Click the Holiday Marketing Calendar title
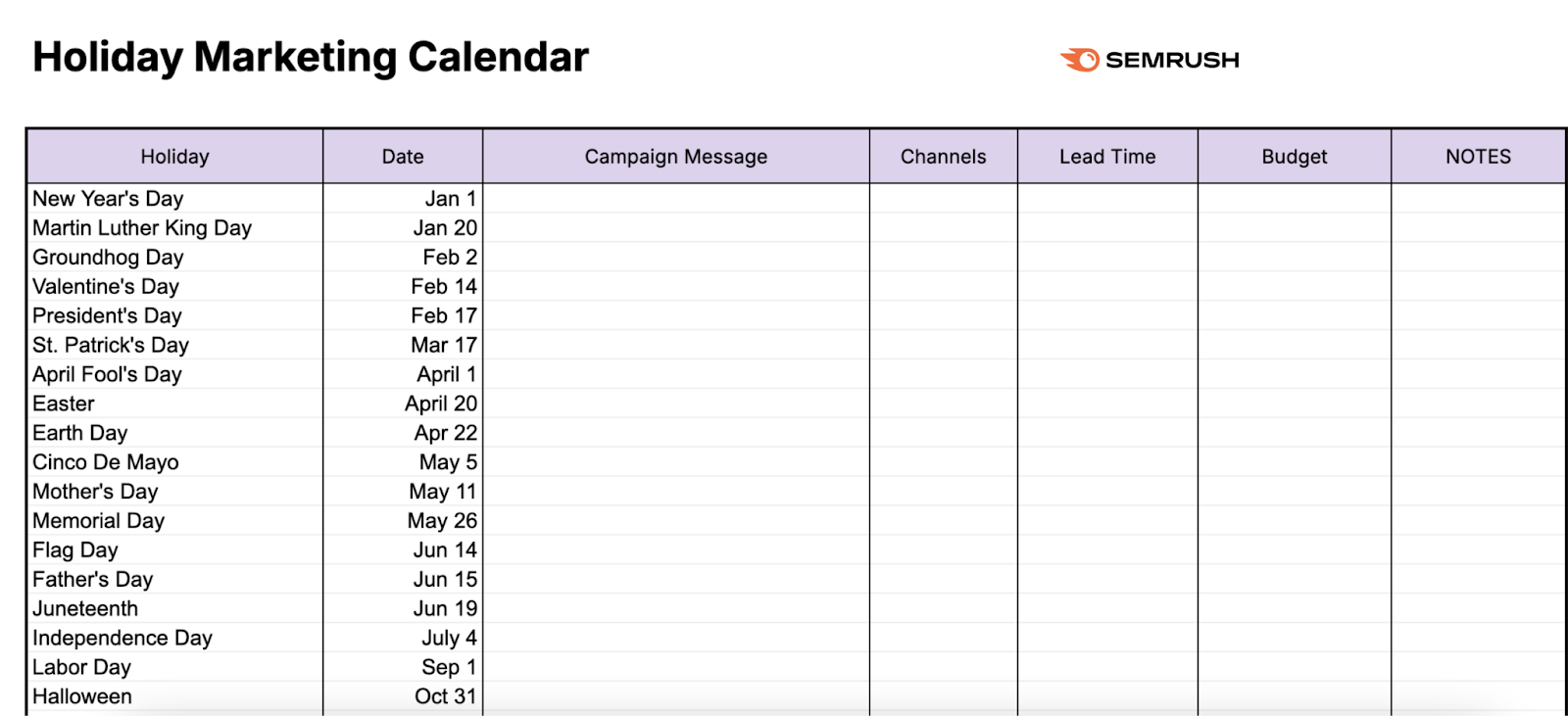 point(311,57)
